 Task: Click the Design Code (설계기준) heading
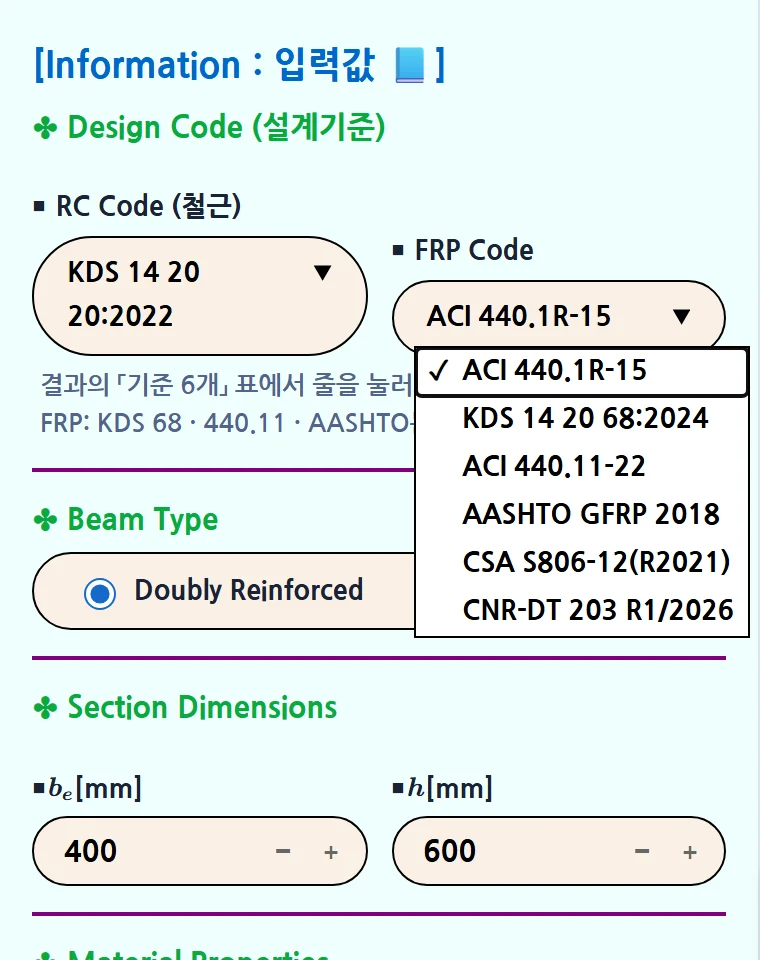pos(209,127)
